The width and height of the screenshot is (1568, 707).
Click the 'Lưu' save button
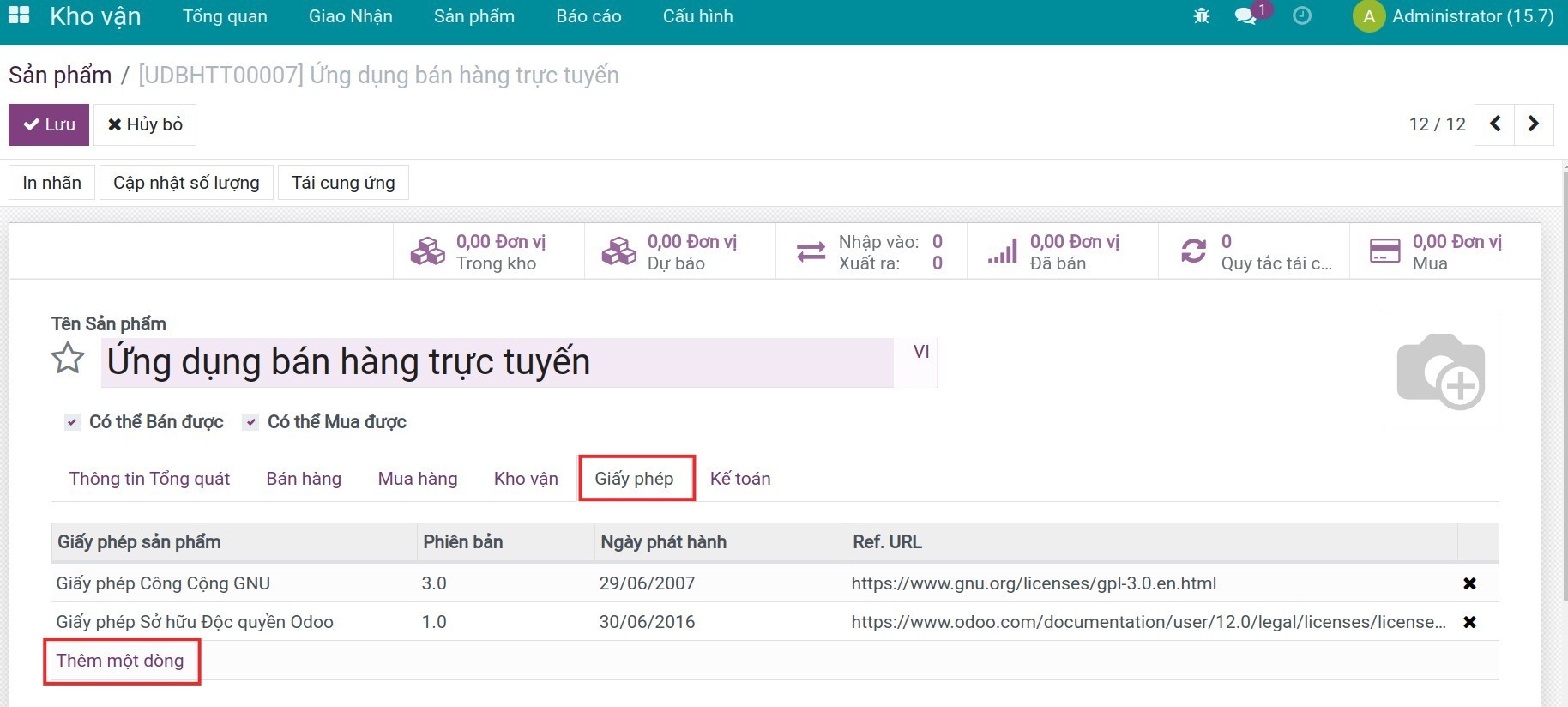pyautogui.click(x=49, y=124)
